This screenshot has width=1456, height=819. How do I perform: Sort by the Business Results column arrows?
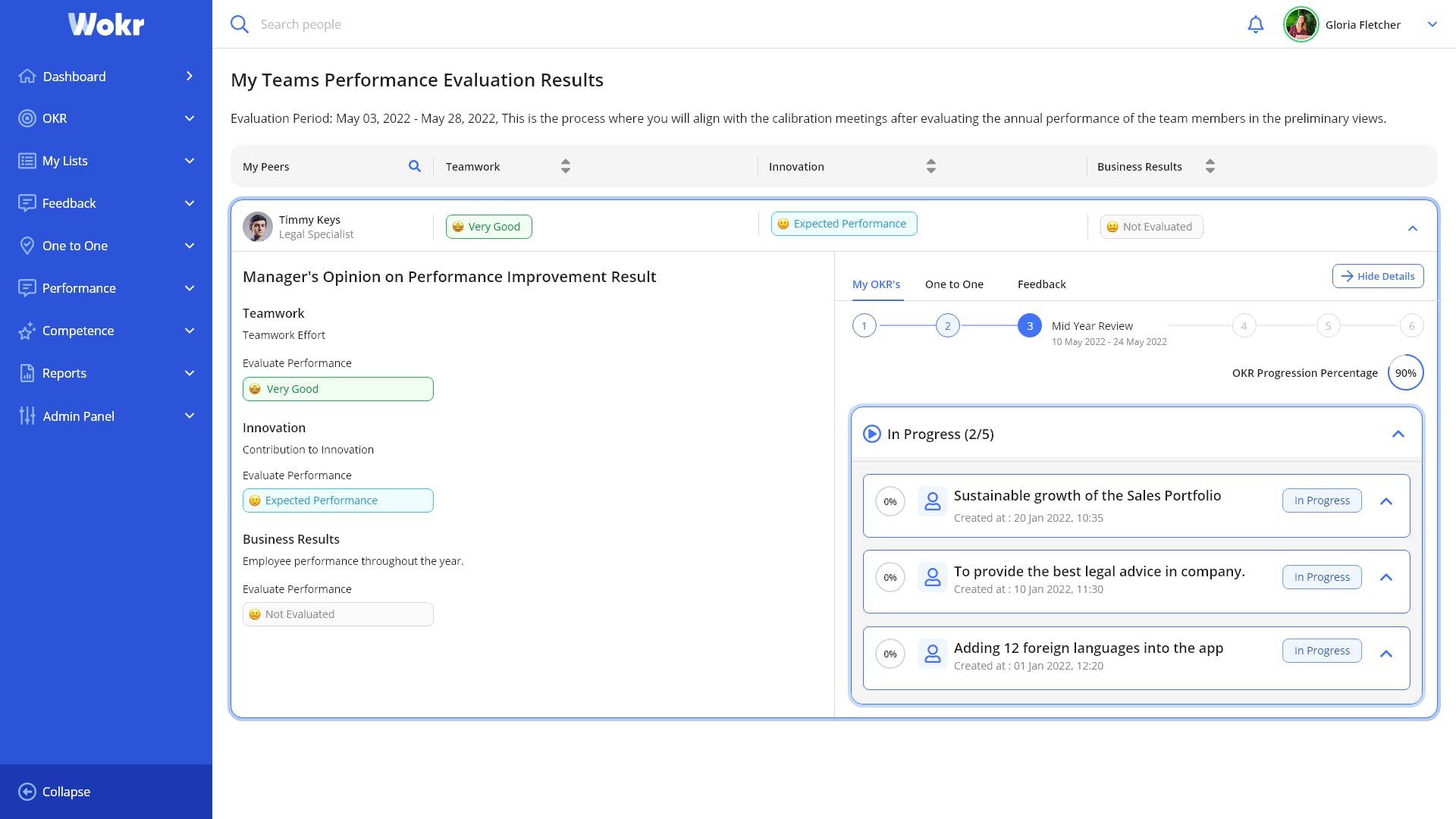[x=1210, y=166]
